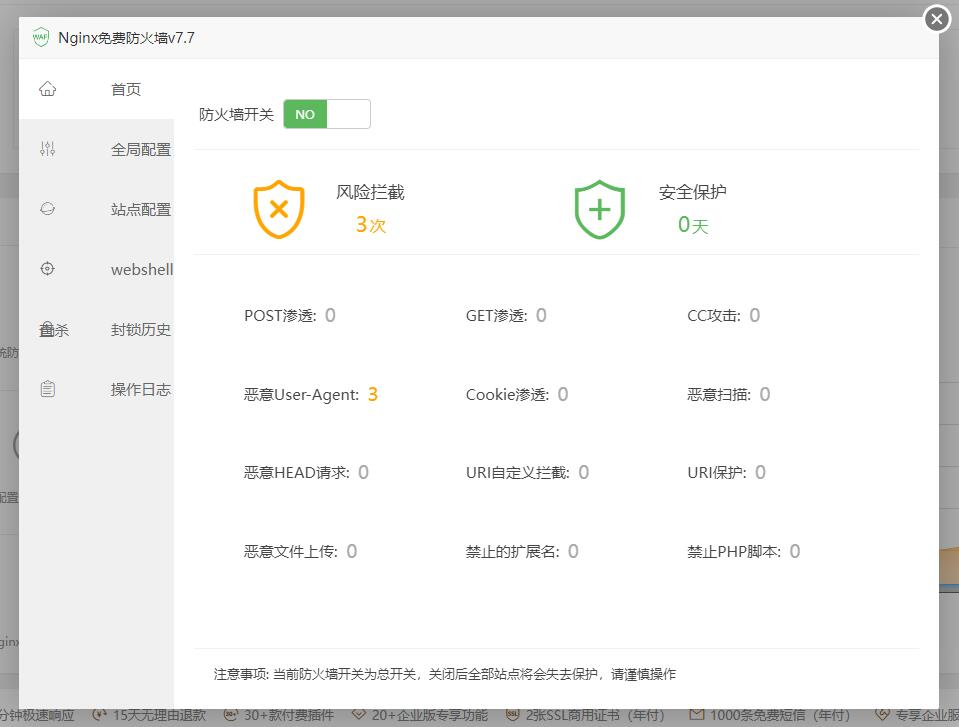The image size is (959, 727).
Task: Click the 恶意扫描 count value
Action: pyautogui.click(x=765, y=394)
